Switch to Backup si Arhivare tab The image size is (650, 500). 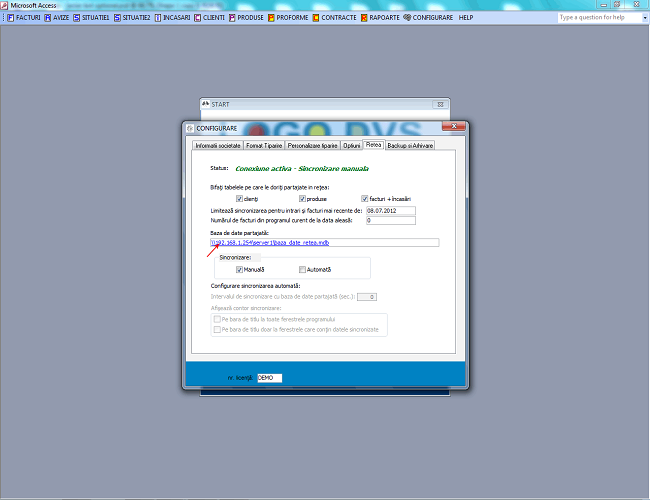tap(410, 146)
